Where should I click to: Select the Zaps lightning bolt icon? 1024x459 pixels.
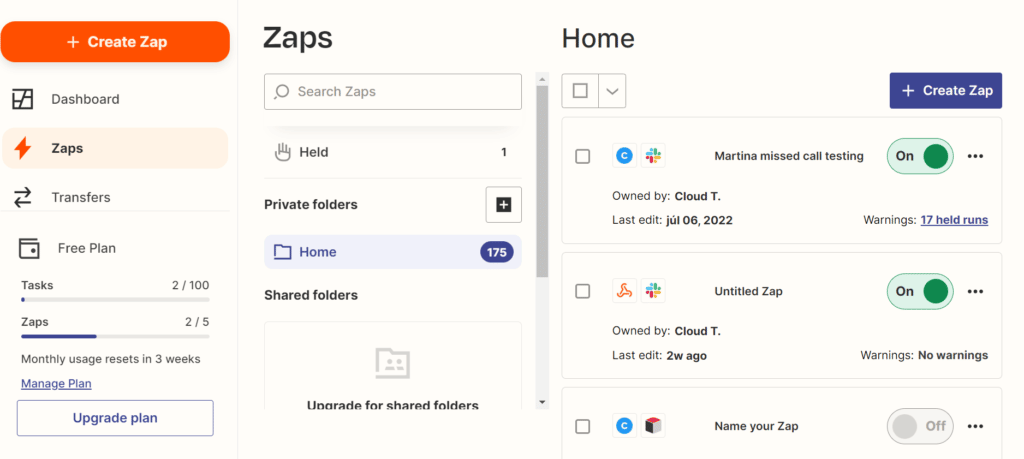(23, 148)
